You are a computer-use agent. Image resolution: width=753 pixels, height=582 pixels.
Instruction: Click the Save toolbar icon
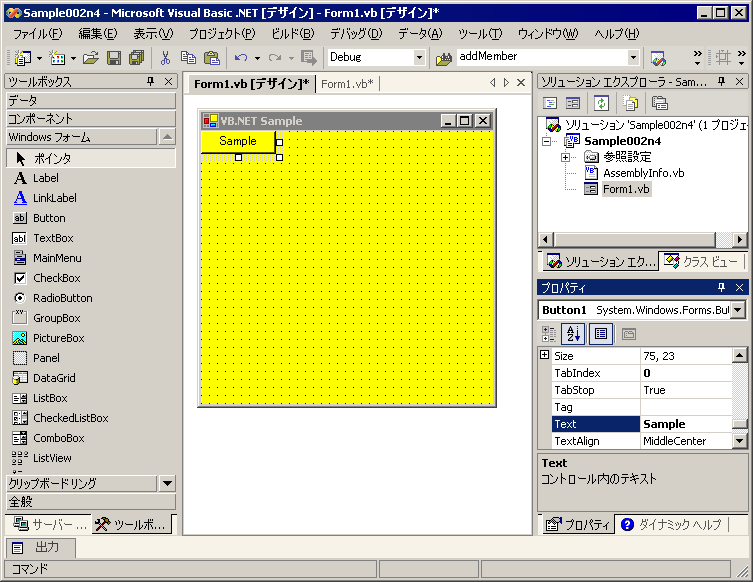pos(114,58)
